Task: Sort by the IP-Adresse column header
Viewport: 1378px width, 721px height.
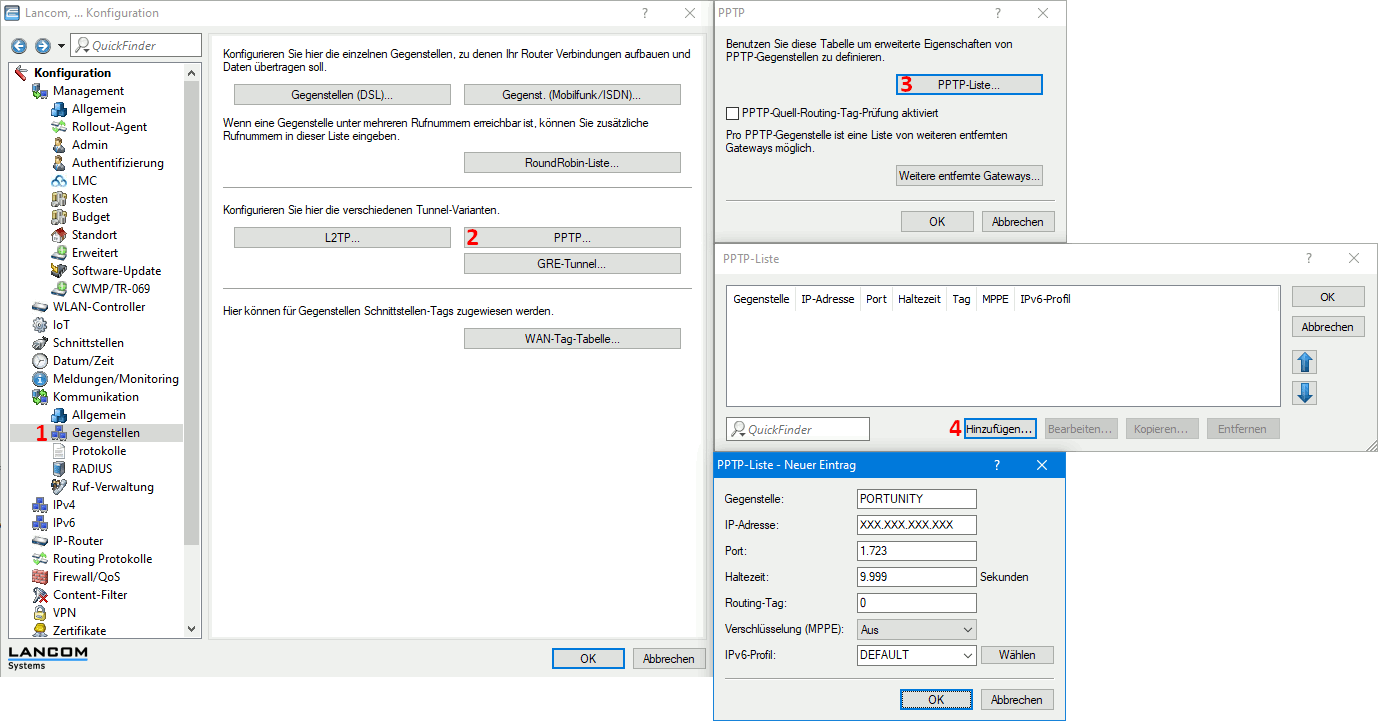Action: coord(827,299)
